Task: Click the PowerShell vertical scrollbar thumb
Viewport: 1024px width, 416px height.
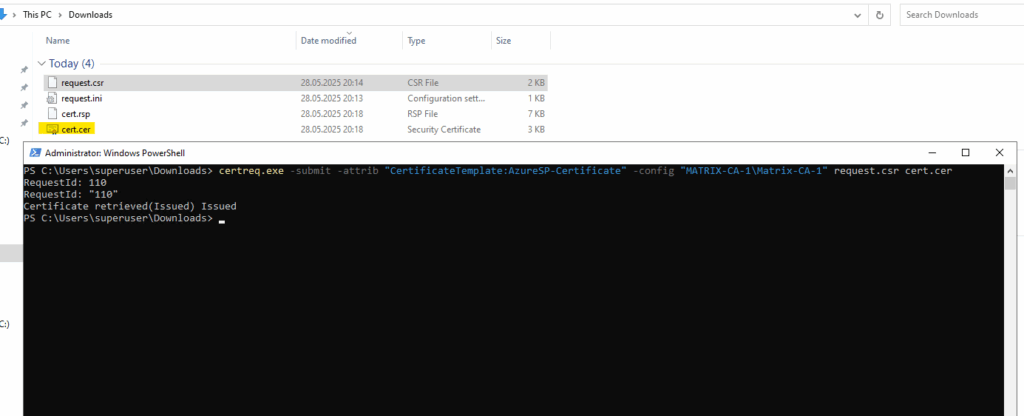Action: [1010, 184]
